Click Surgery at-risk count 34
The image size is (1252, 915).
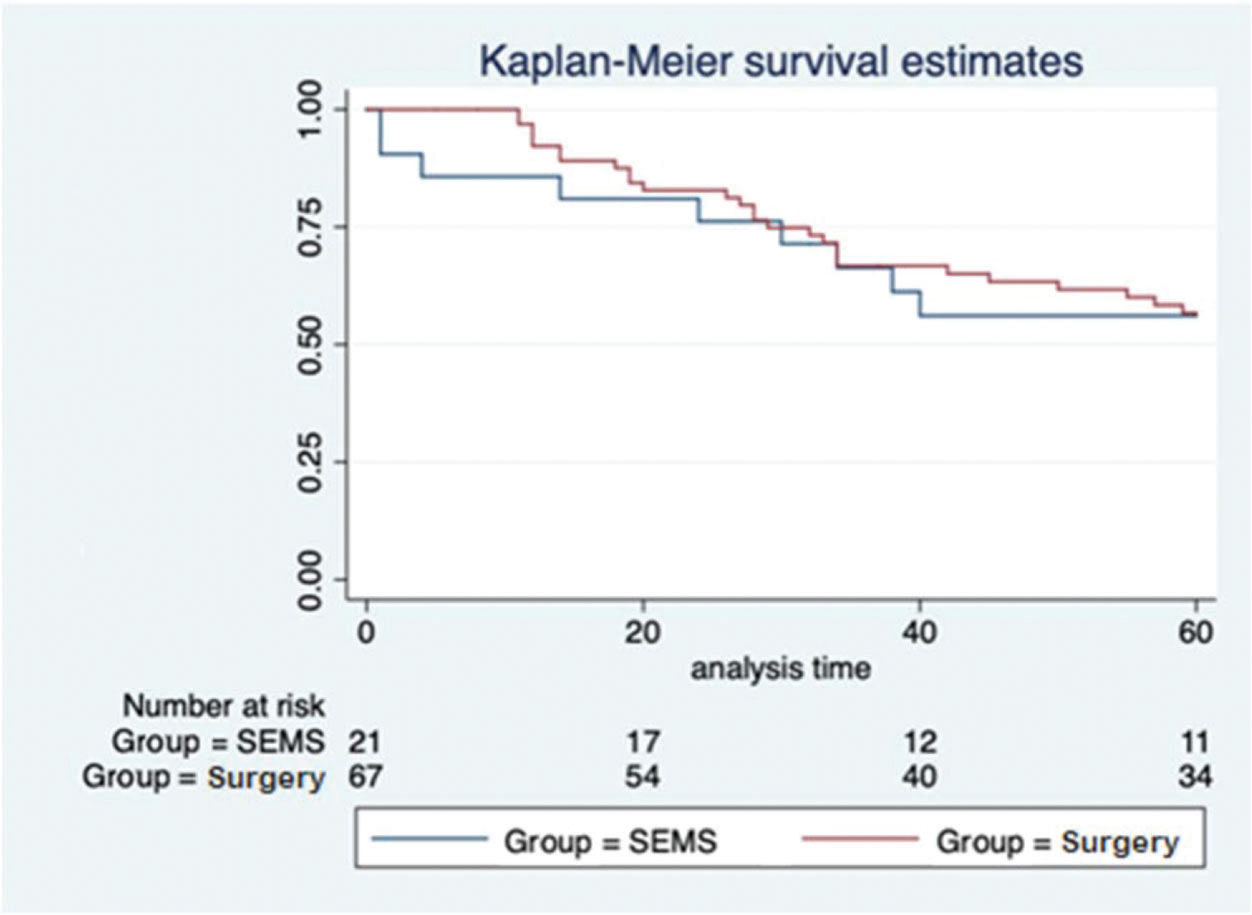[x=1194, y=777]
